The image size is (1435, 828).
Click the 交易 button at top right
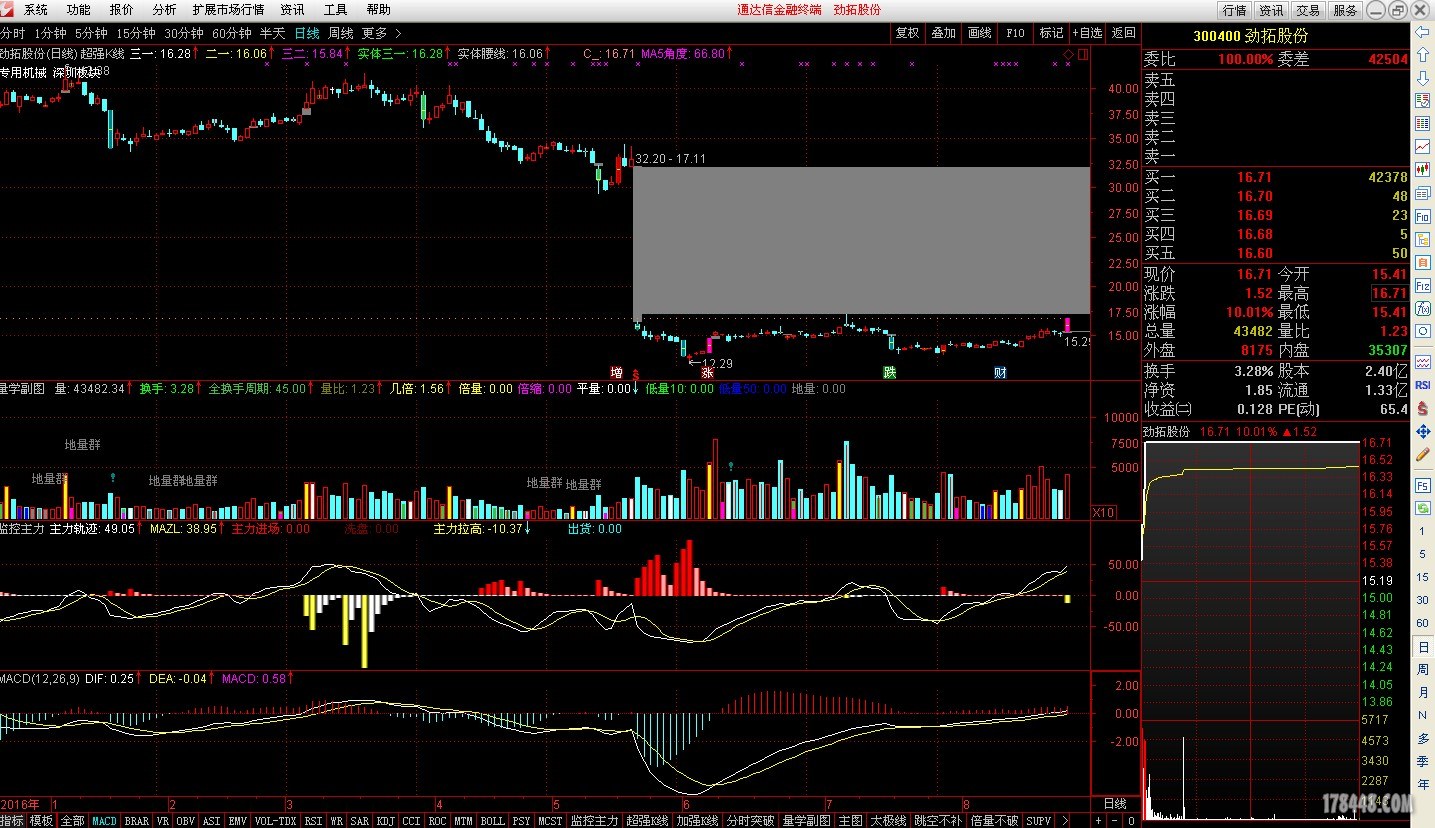(1308, 10)
